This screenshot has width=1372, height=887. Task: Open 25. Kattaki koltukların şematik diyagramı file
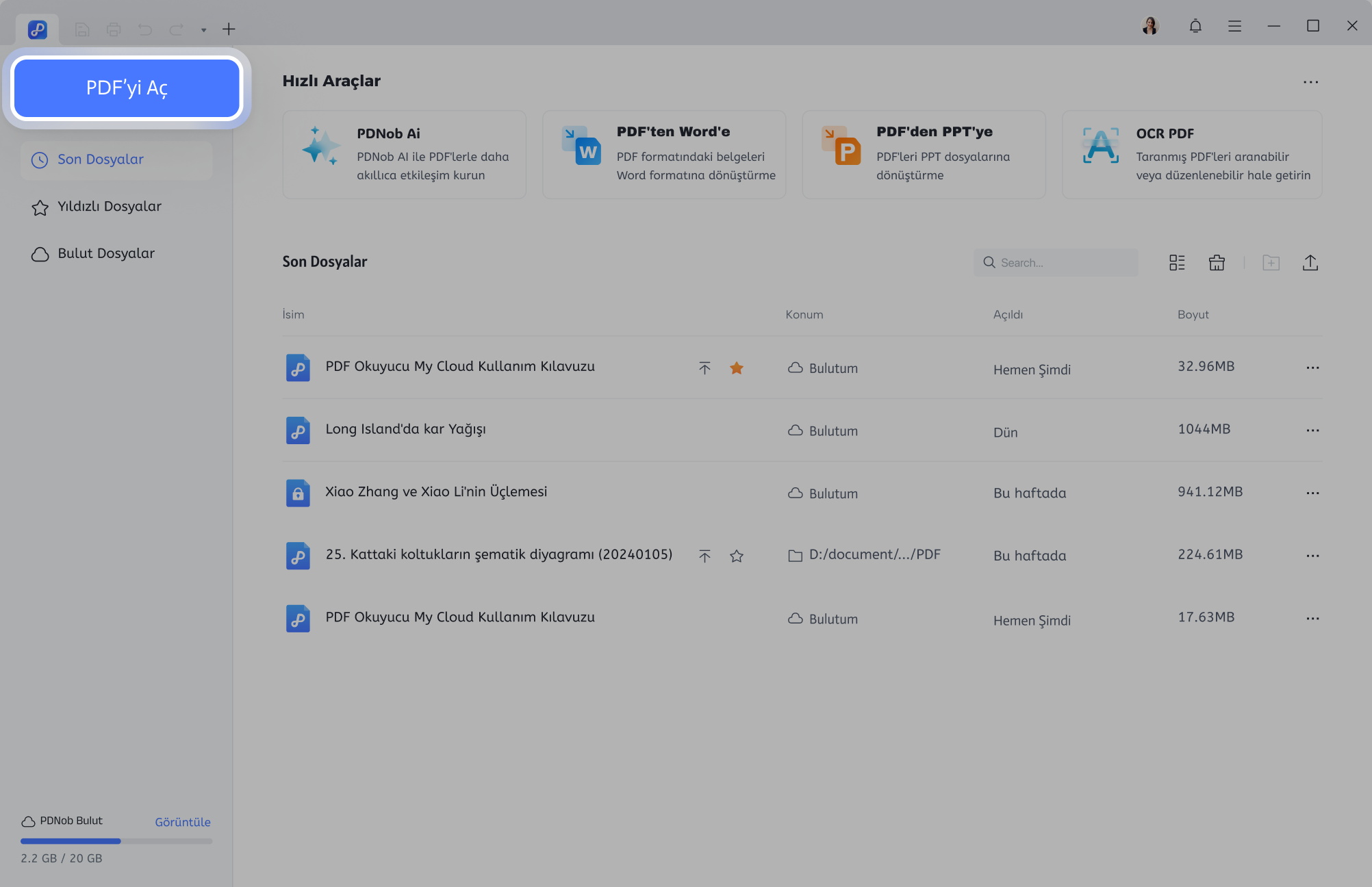[498, 555]
